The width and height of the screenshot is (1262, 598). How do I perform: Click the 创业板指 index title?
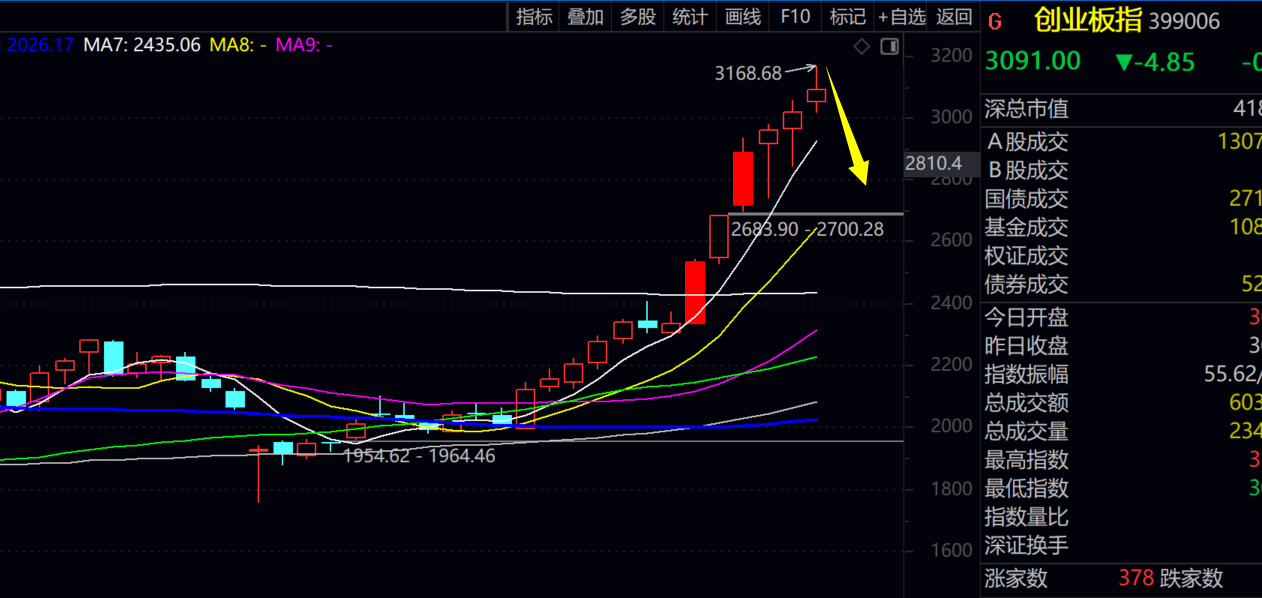pyautogui.click(x=1087, y=20)
